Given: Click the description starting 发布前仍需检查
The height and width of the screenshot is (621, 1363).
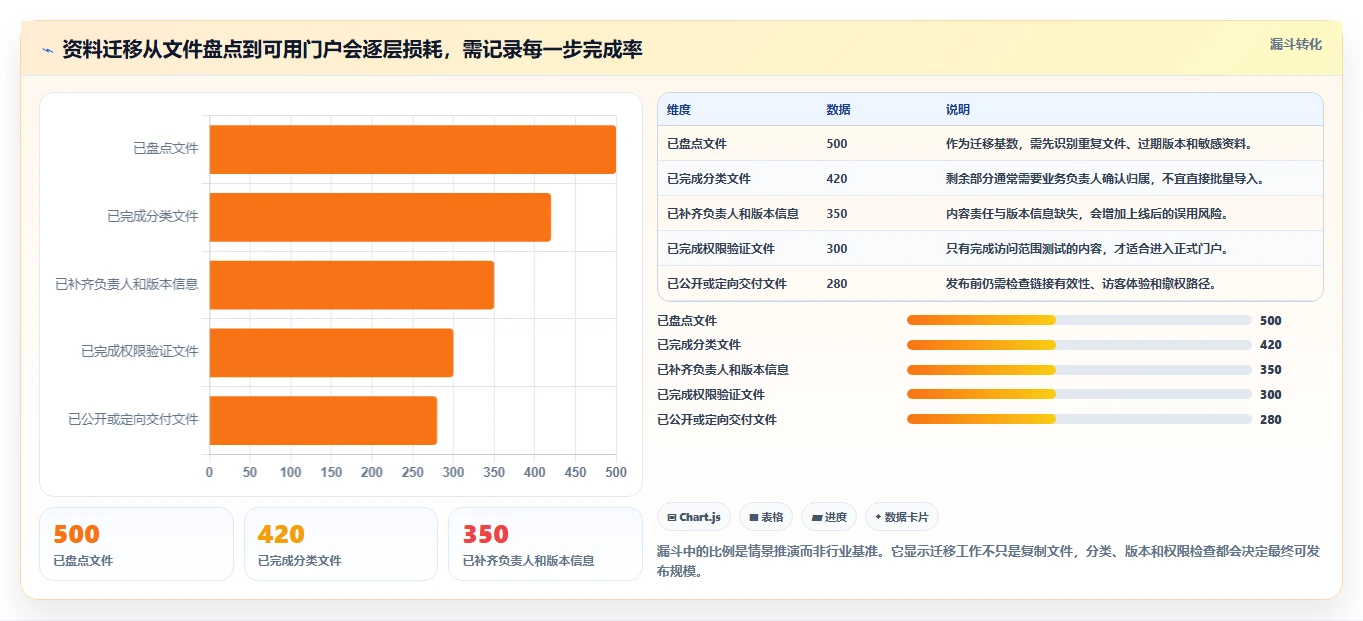Looking at the screenshot, I should pyautogui.click(x=1081, y=284).
